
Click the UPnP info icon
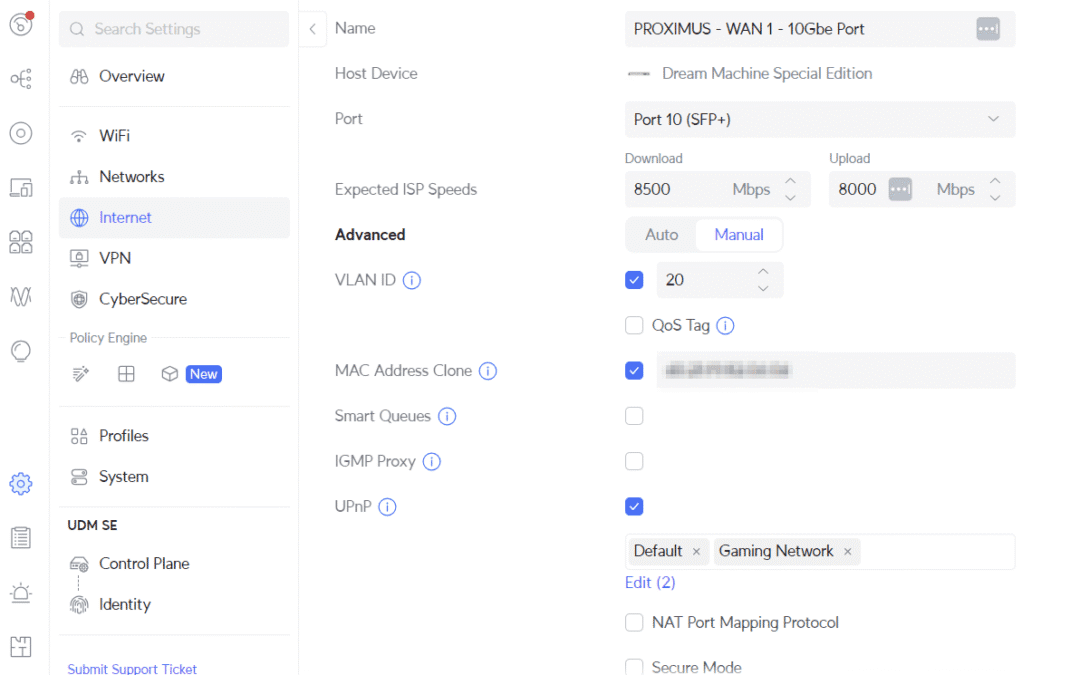[x=388, y=507]
